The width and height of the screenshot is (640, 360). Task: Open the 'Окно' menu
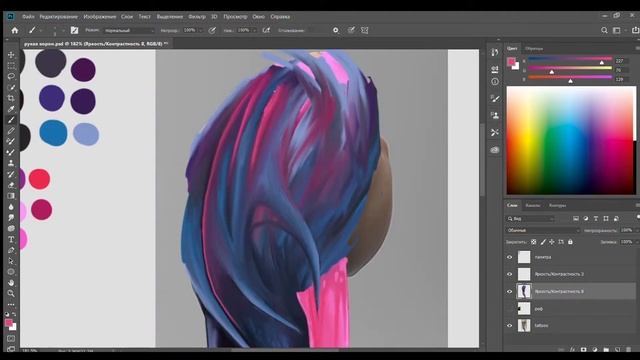pyautogui.click(x=258, y=17)
